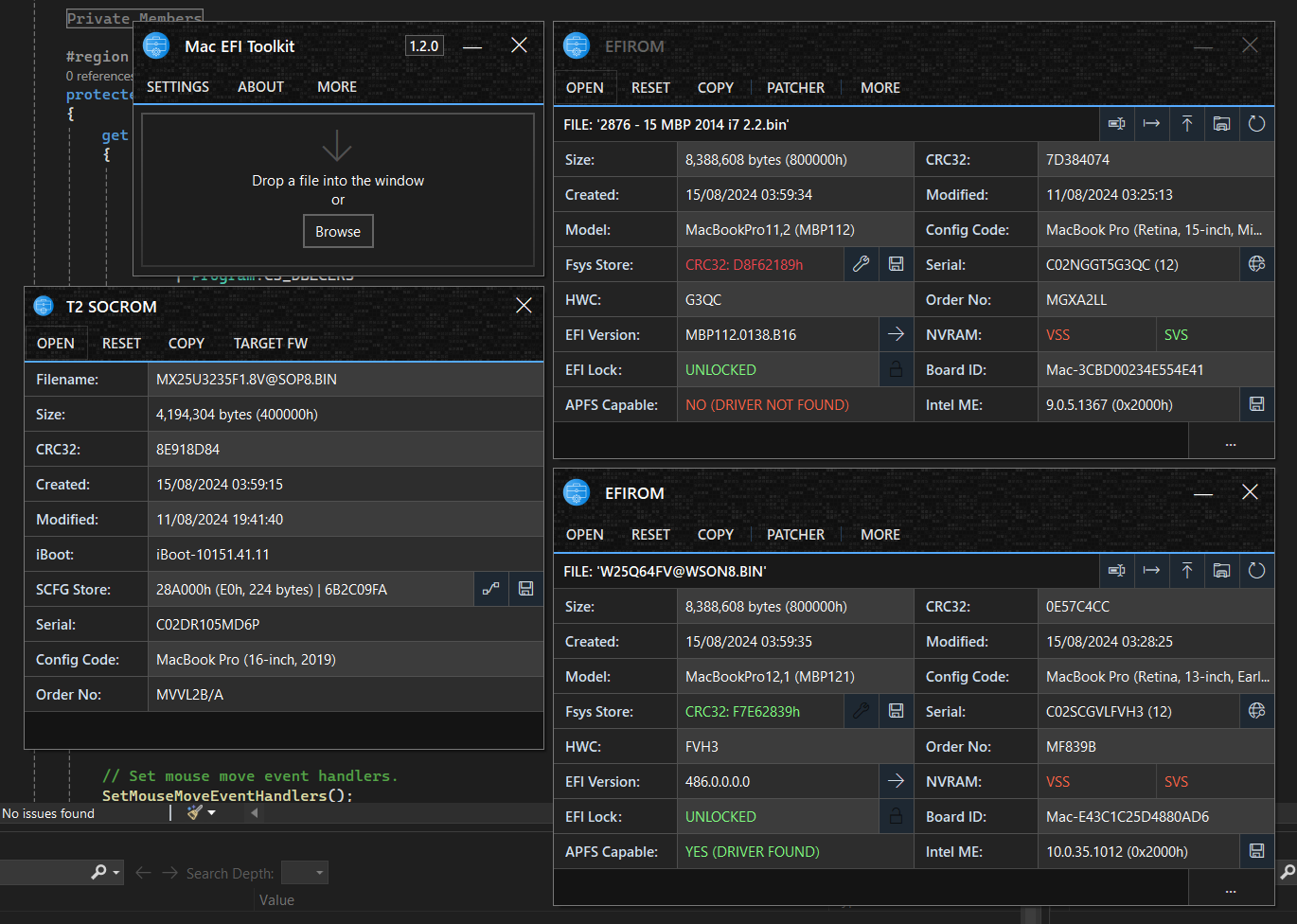Click the ellipsis below Intel ME 9.0.5.1367
This screenshot has height=924, width=1297.
(1231, 441)
